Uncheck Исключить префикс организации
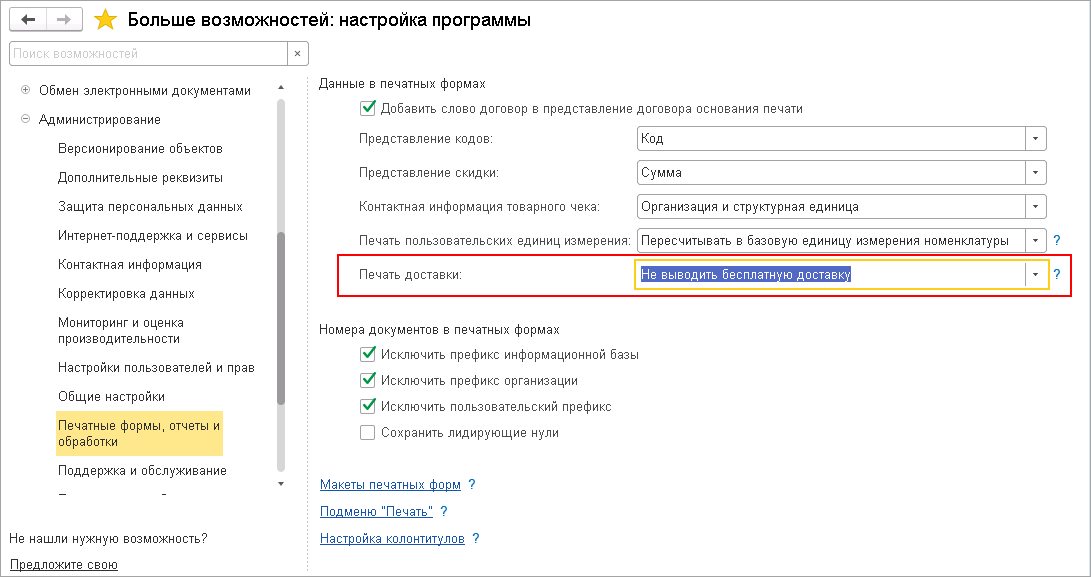This screenshot has height=577, width=1091. click(367, 380)
